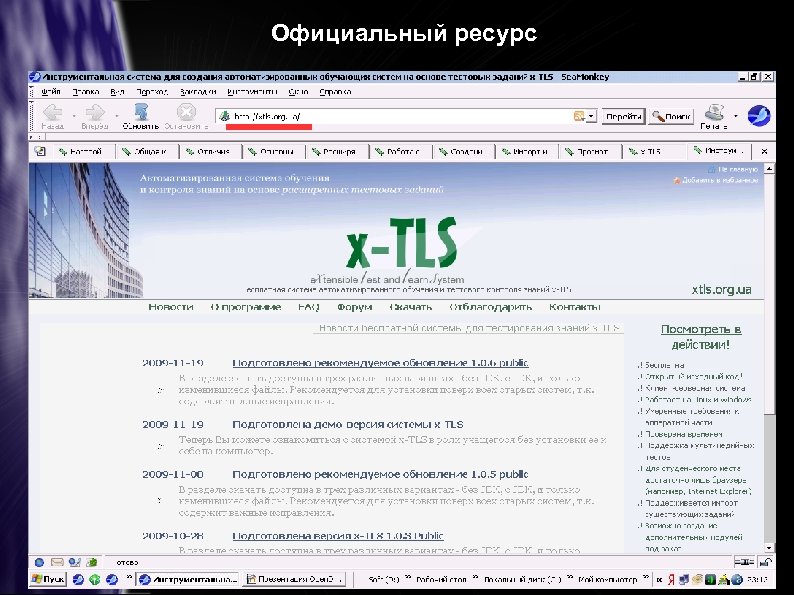Collapse the toolbar grippy below navigation bar
794x595 pixels.
pyautogui.click(x=37, y=137)
